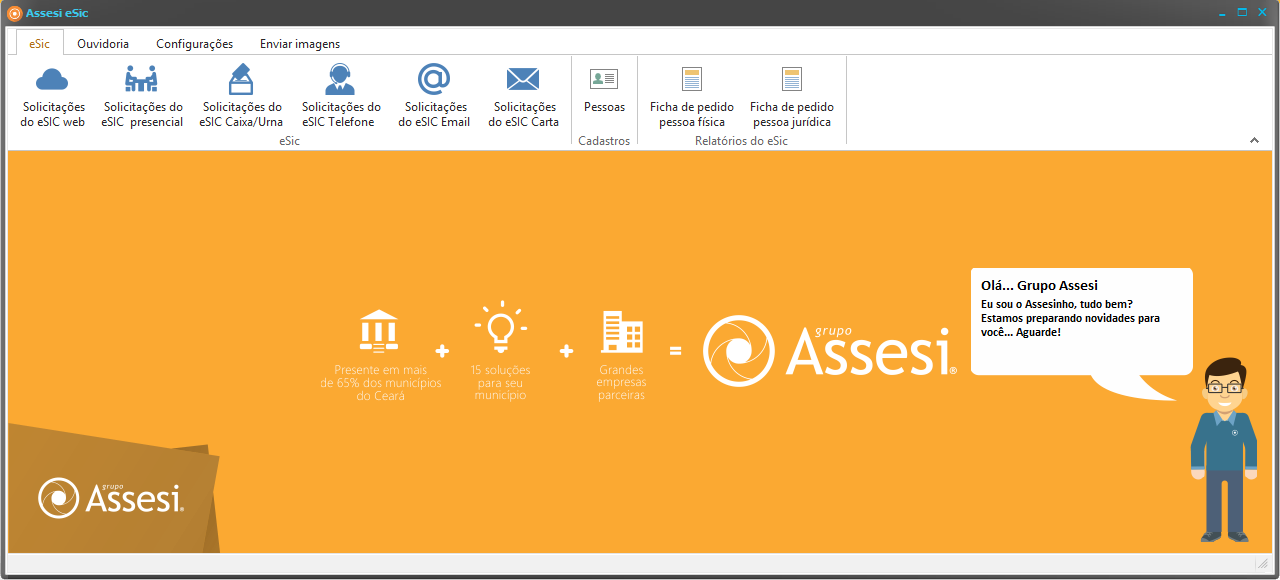1280x580 pixels.
Task: Click the municipal building icon in banner
Action: pos(379,332)
